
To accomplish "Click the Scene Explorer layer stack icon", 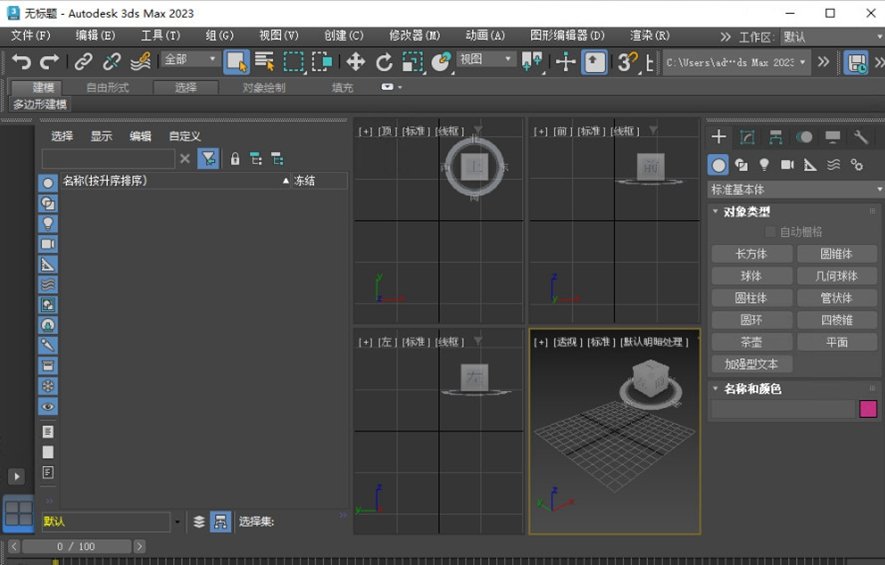I will coord(199,522).
